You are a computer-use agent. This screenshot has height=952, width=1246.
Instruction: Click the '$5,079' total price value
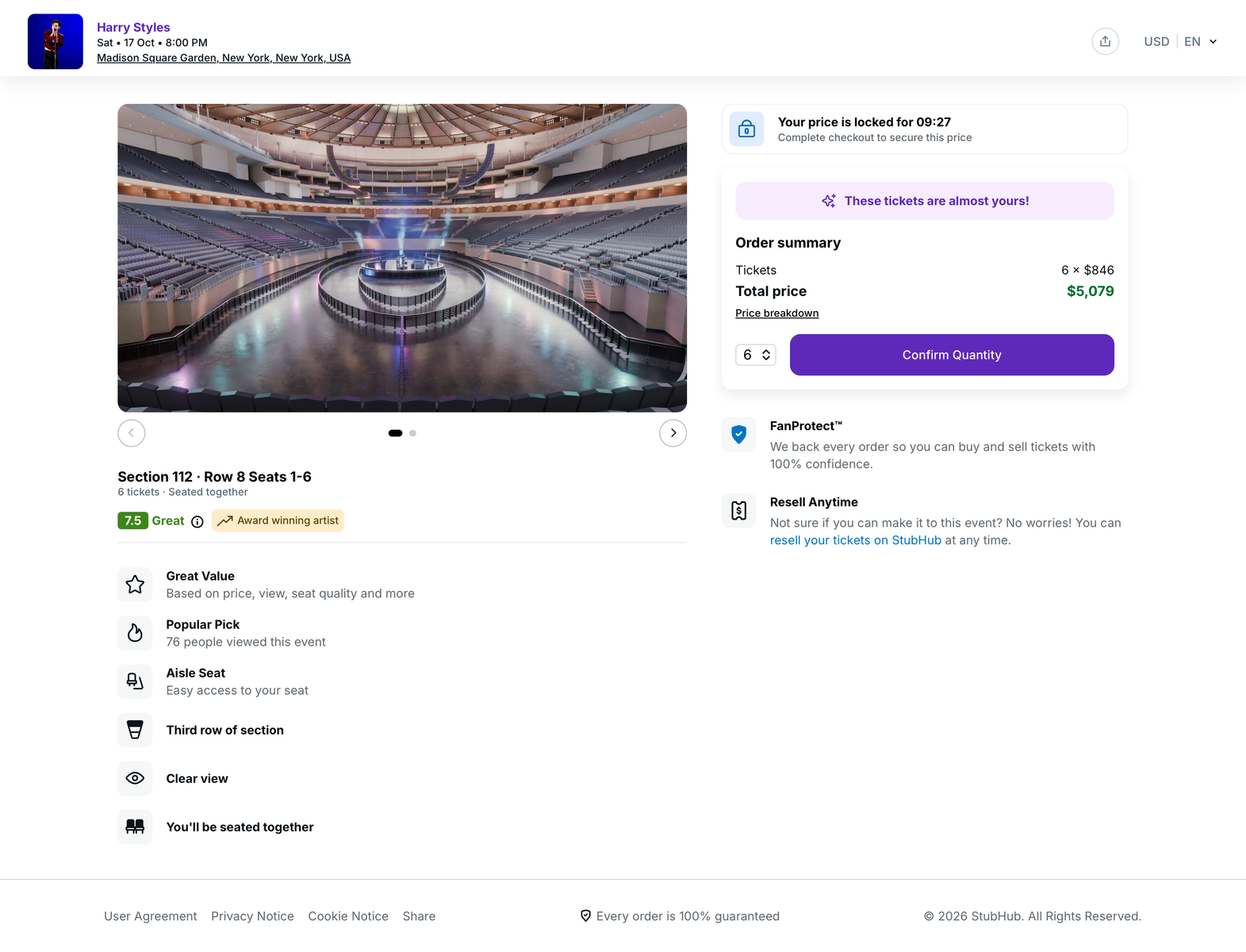point(1090,291)
